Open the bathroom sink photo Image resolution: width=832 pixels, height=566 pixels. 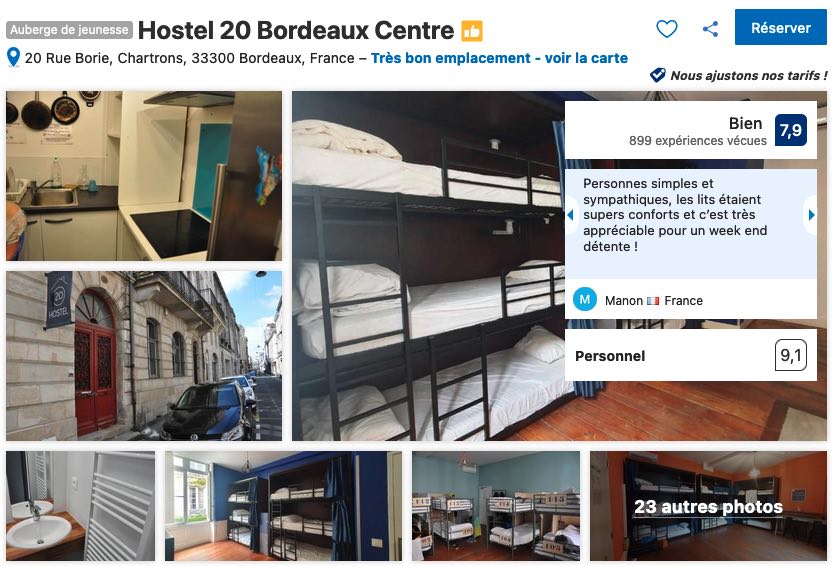point(80,506)
